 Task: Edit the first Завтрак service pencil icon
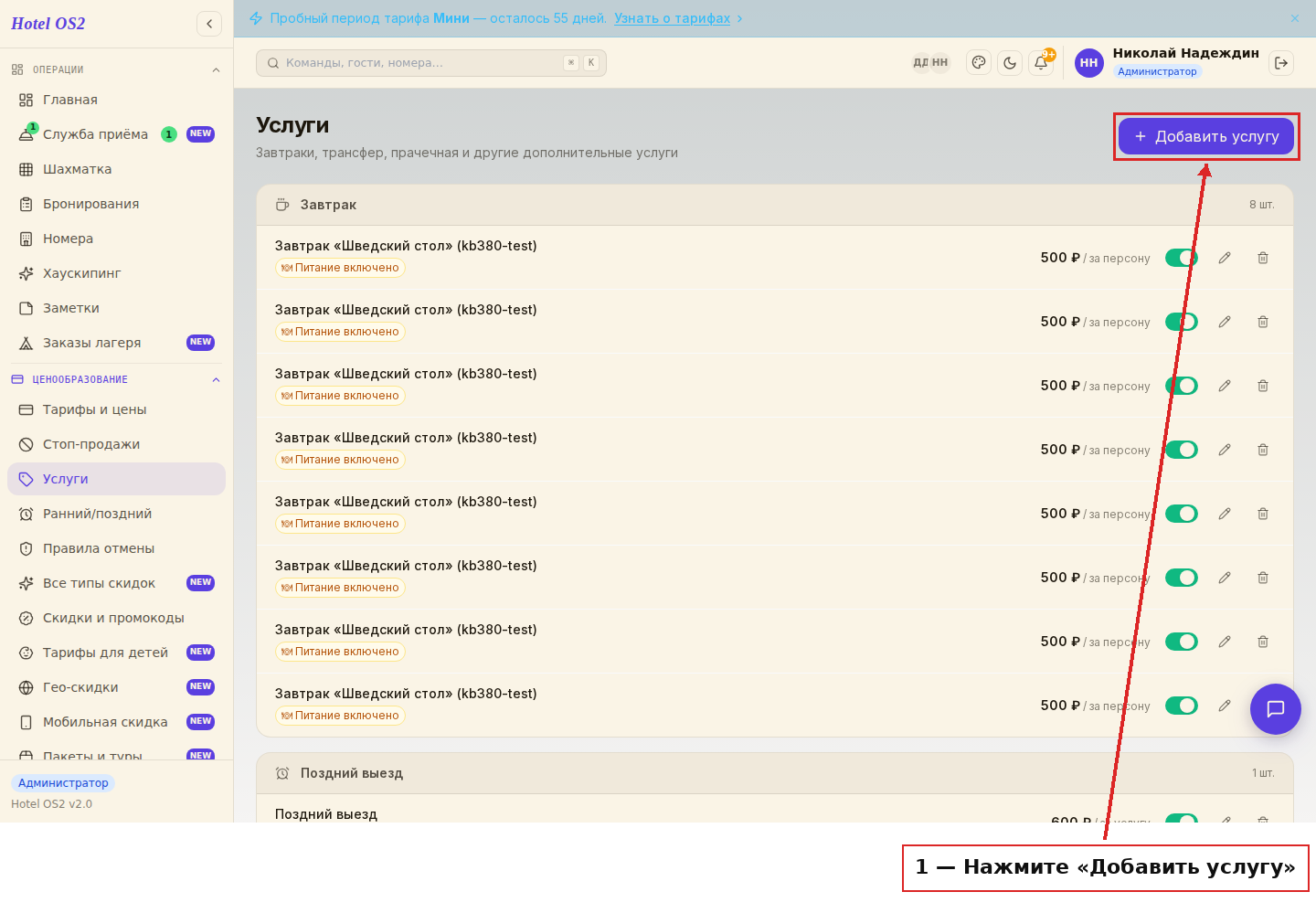(1225, 258)
